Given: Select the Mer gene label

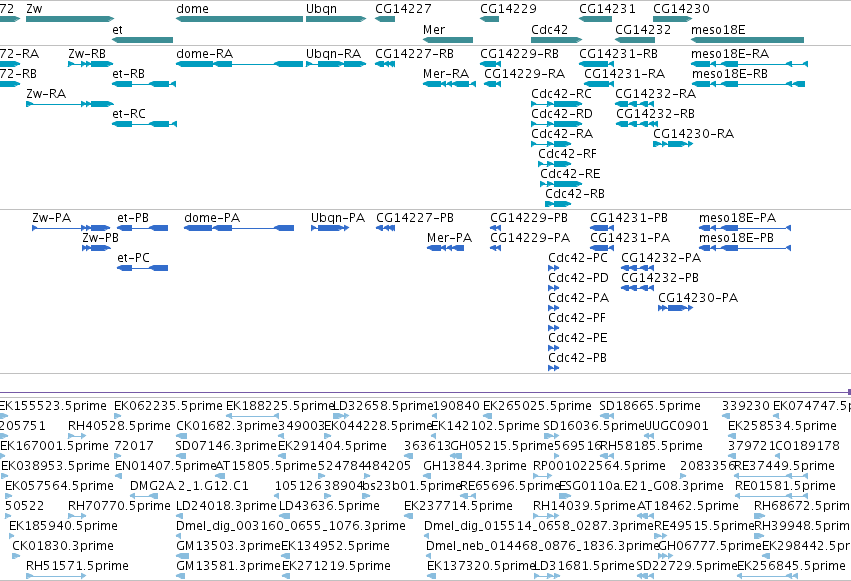Looking at the screenshot, I should click(x=434, y=30).
